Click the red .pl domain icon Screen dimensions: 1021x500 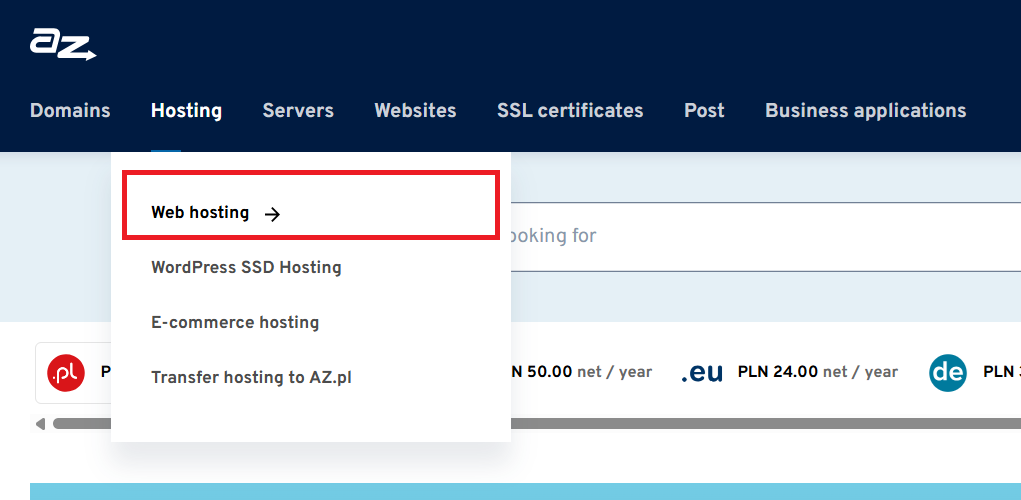coord(66,372)
